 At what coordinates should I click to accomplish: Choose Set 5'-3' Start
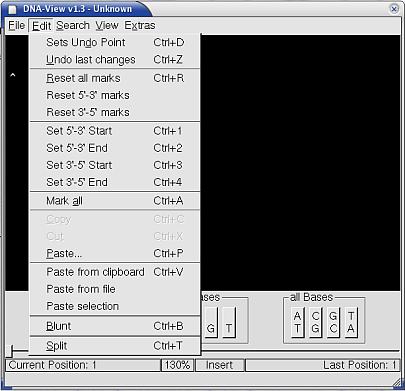click(x=115, y=131)
